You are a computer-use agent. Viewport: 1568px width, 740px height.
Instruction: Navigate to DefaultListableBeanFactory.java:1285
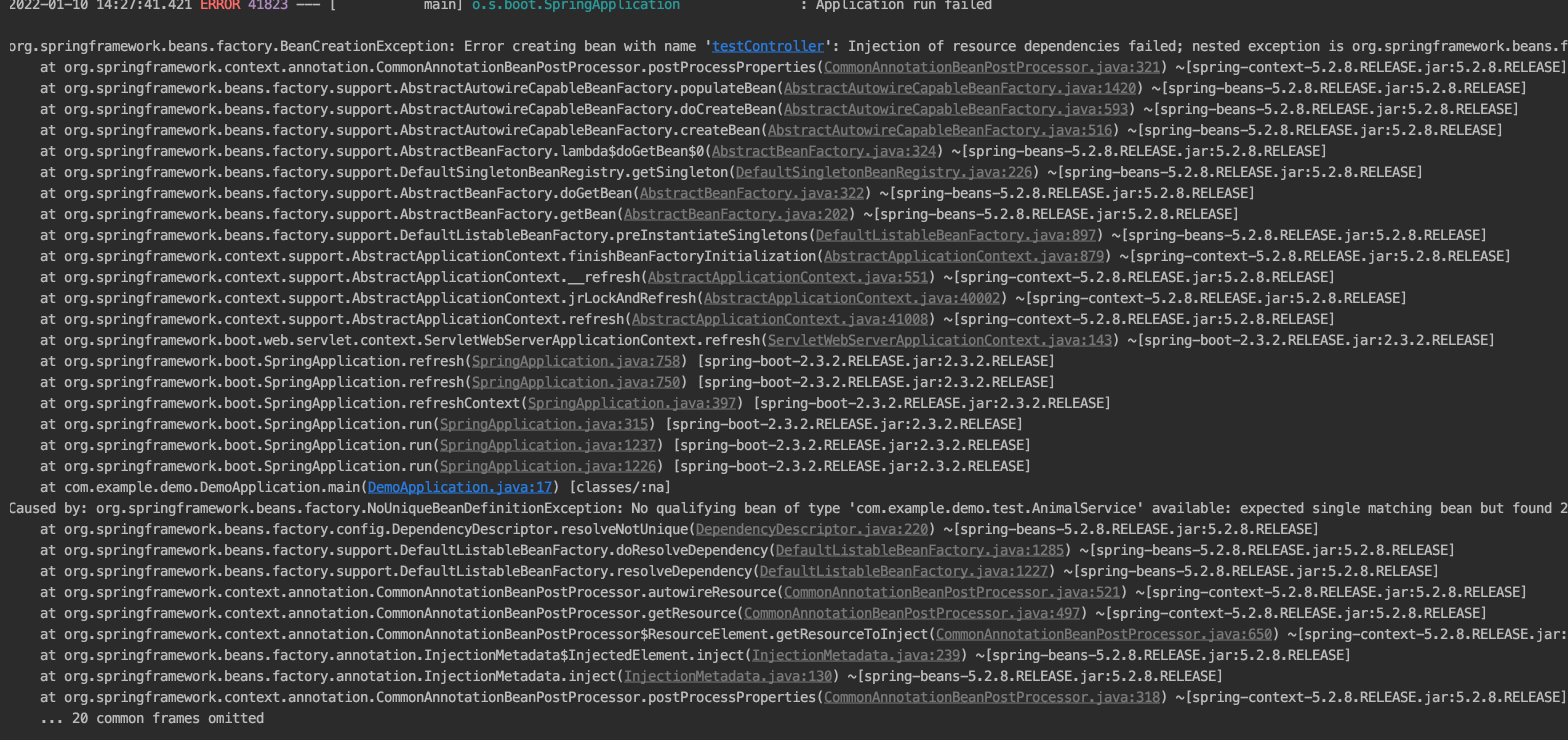pos(919,550)
